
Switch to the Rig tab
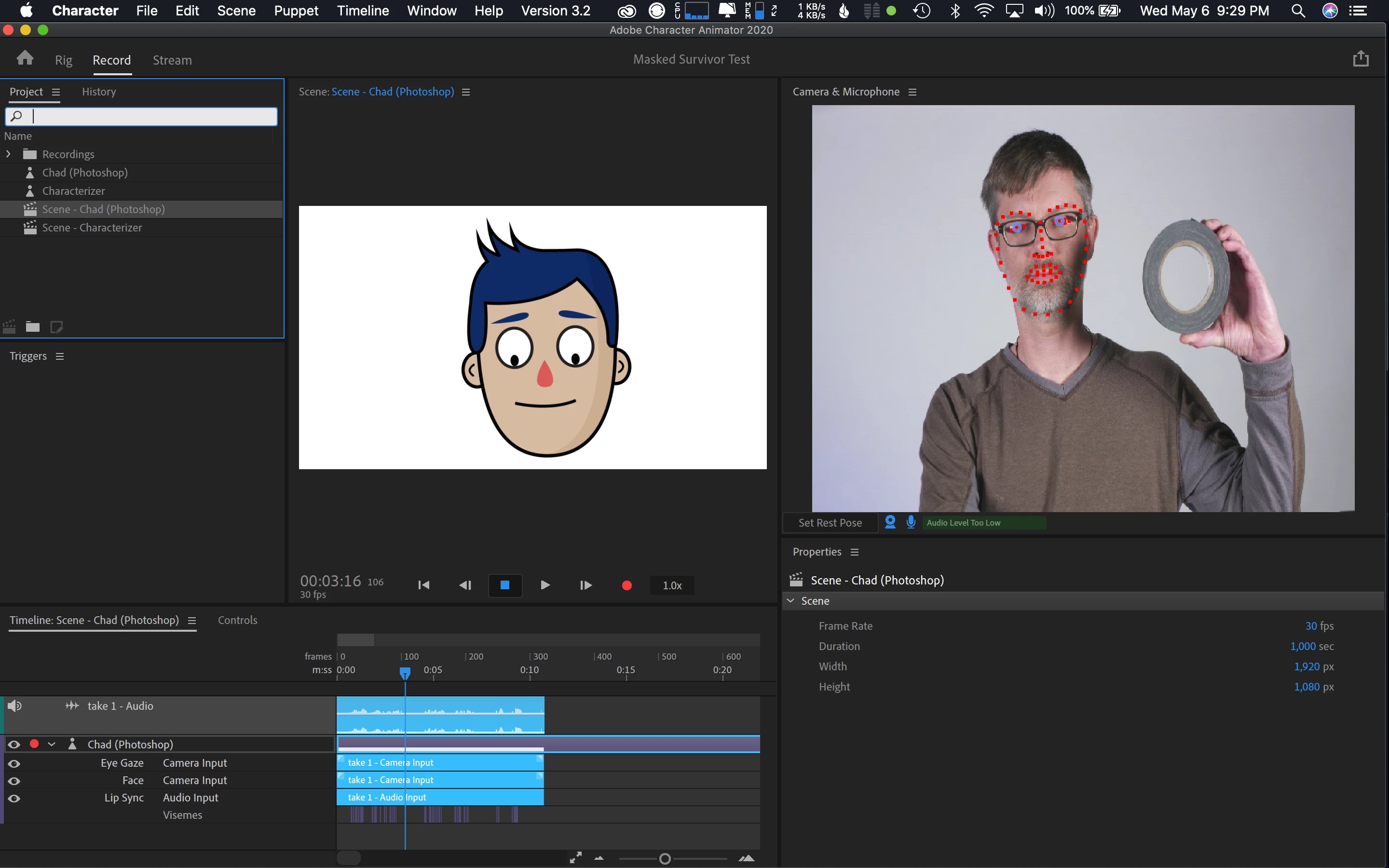click(x=64, y=60)
